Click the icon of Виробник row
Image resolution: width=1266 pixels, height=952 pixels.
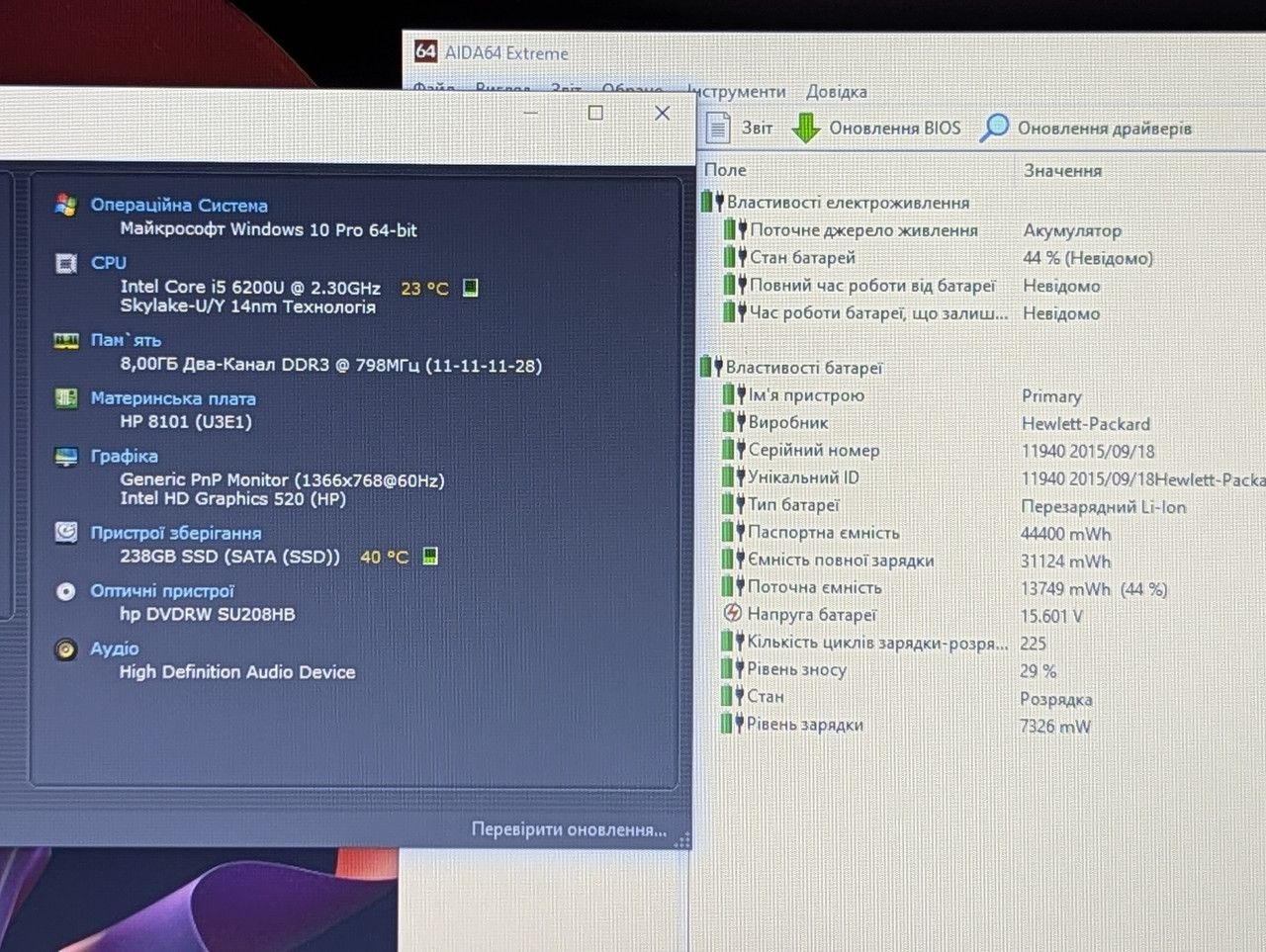(733, 422)
